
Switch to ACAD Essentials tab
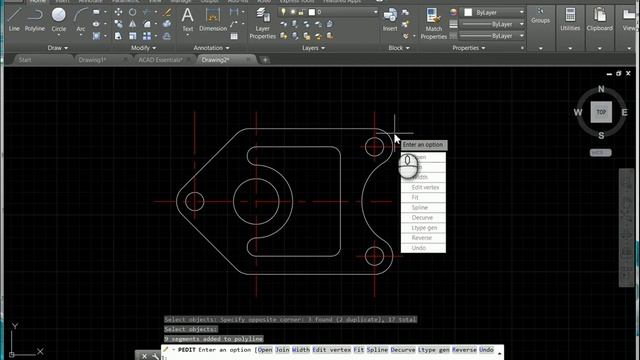pos(160,60)
